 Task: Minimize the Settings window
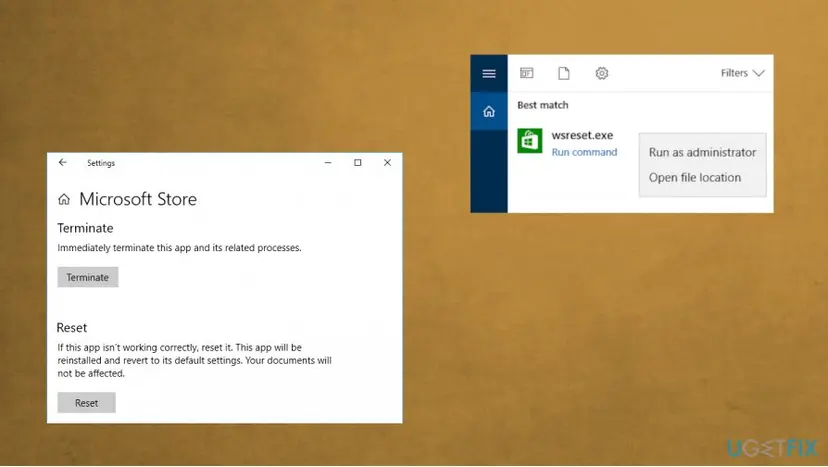point(328,163)
